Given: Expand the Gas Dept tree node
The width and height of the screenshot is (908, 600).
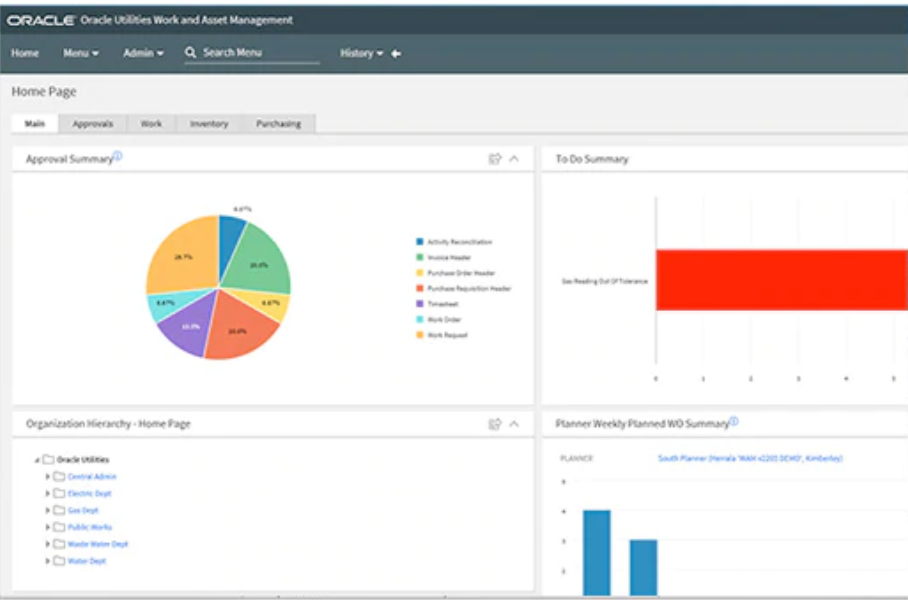Looking at the screenshot, I should [x=47, y=511].
